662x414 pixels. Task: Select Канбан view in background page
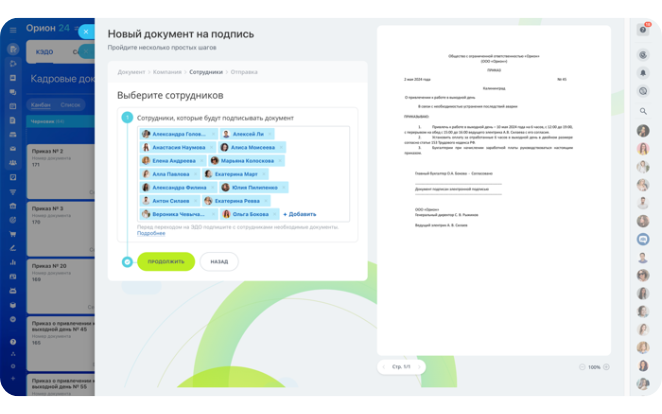pos(41,105)
